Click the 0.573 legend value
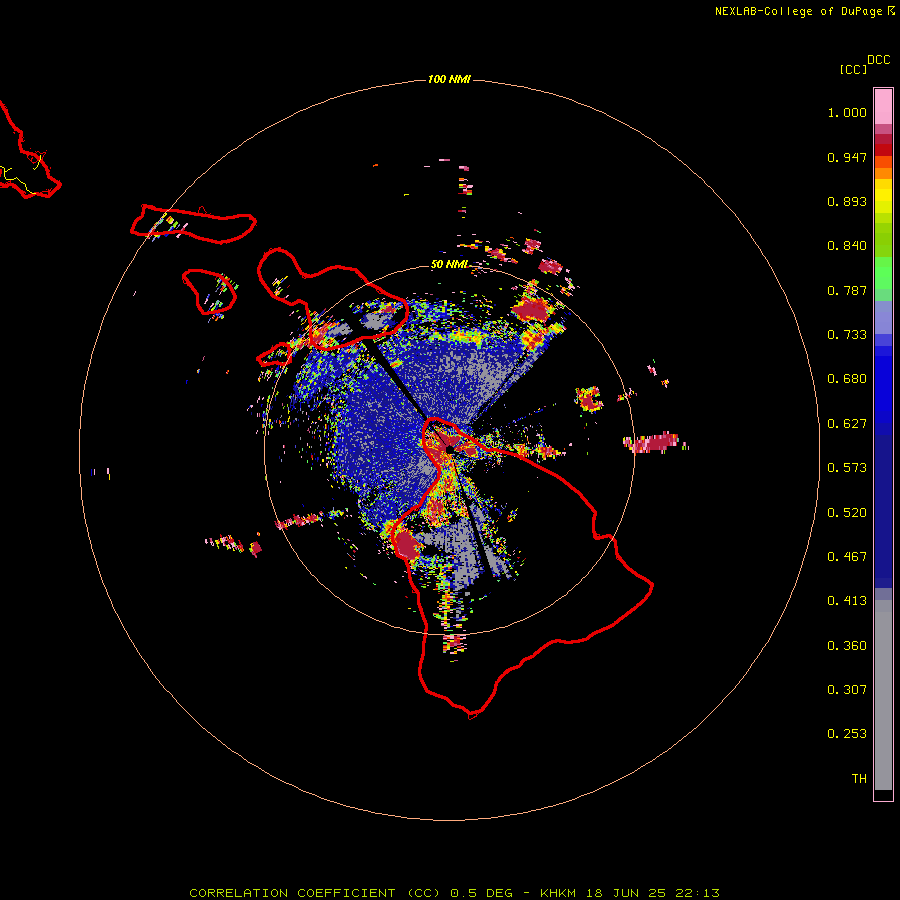Viewport: 900px width, 900px height. tap(847, 468)
